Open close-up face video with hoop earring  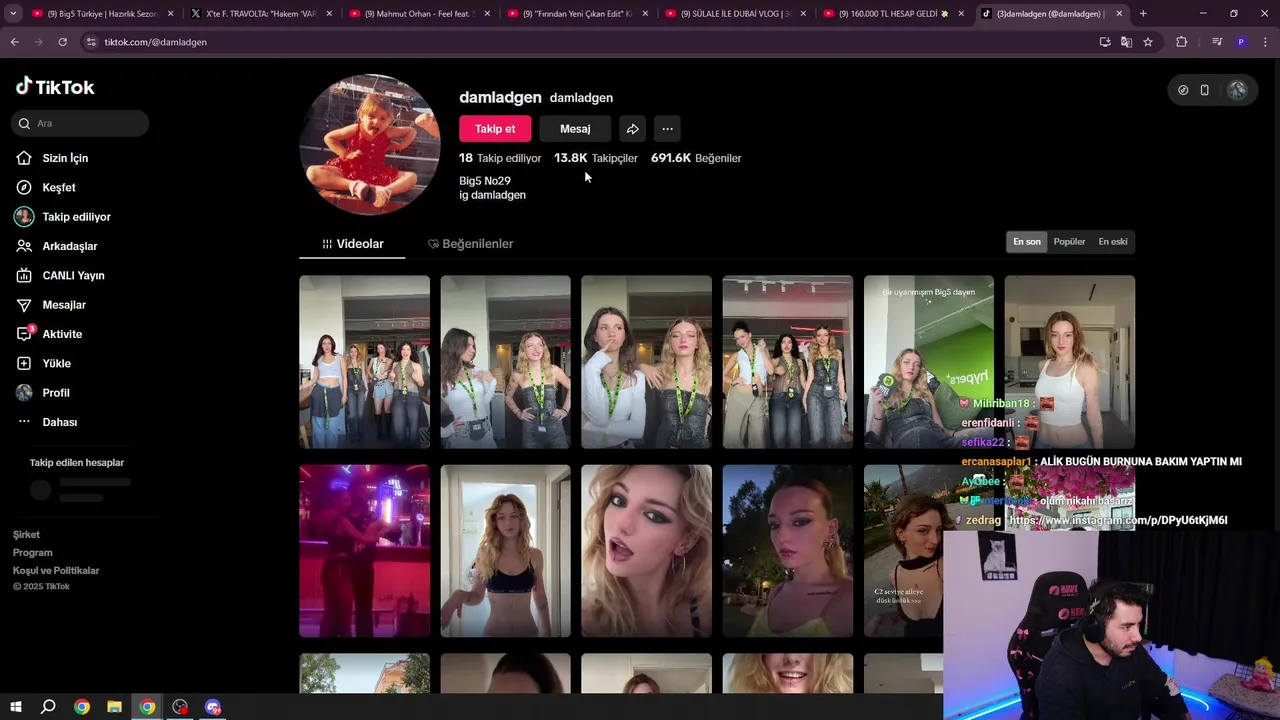(647, 551)
